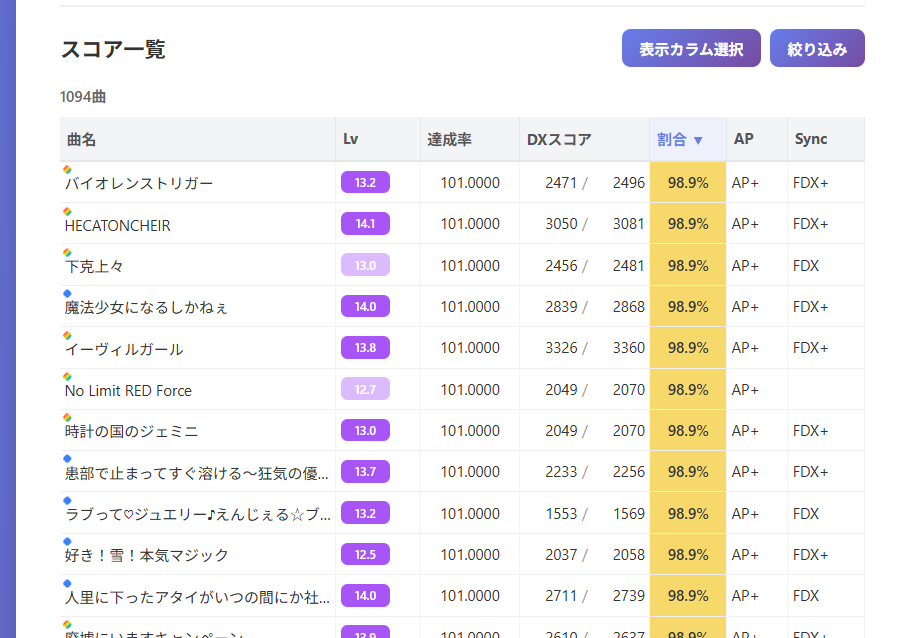Click the FDX sync value for 下克上々
The height and width of the screenshot is (638, 903).
click(806, 265)
